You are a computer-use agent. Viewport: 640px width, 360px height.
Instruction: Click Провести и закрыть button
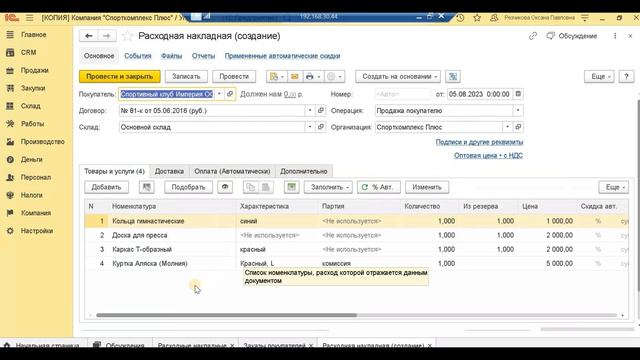point(120,76)
